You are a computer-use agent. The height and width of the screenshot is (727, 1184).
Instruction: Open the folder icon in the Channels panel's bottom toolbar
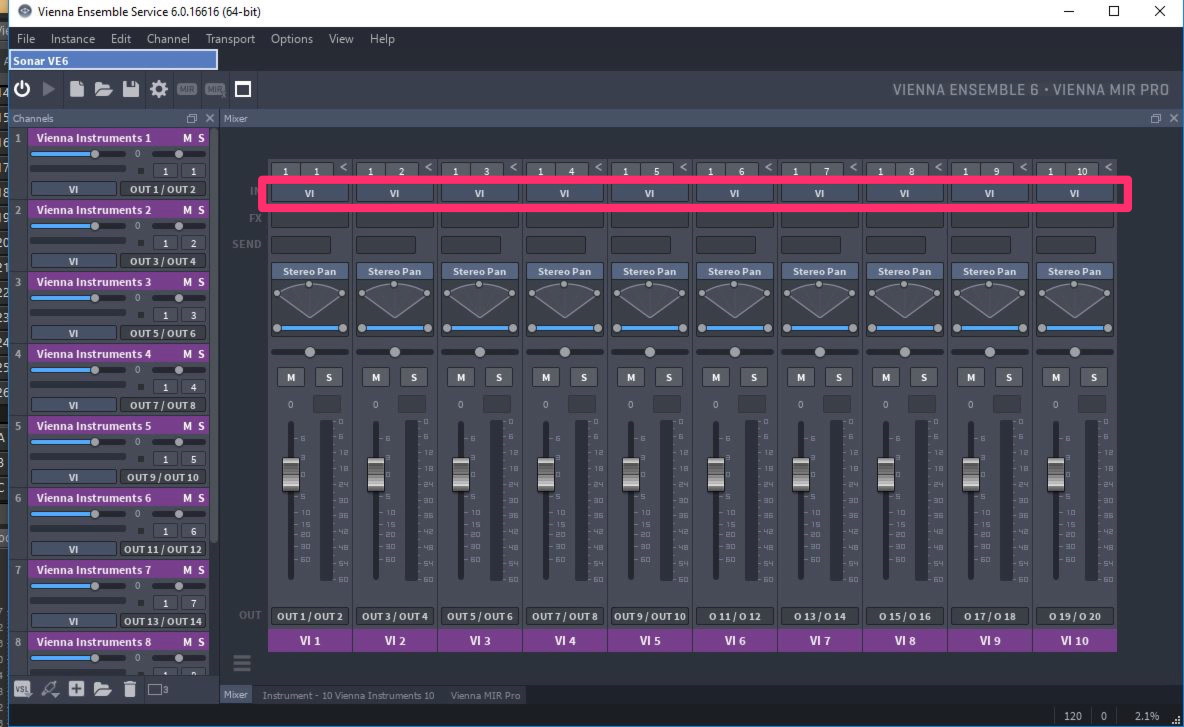pos(103,689)
